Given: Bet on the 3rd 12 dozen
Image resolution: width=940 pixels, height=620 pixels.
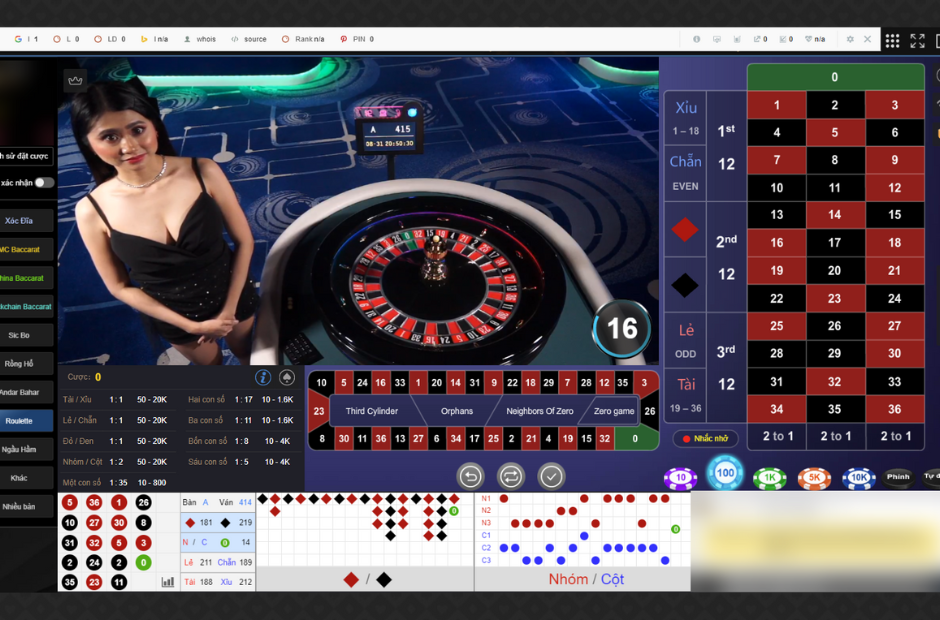Looking at the screenshot, I should coord(726,367).
